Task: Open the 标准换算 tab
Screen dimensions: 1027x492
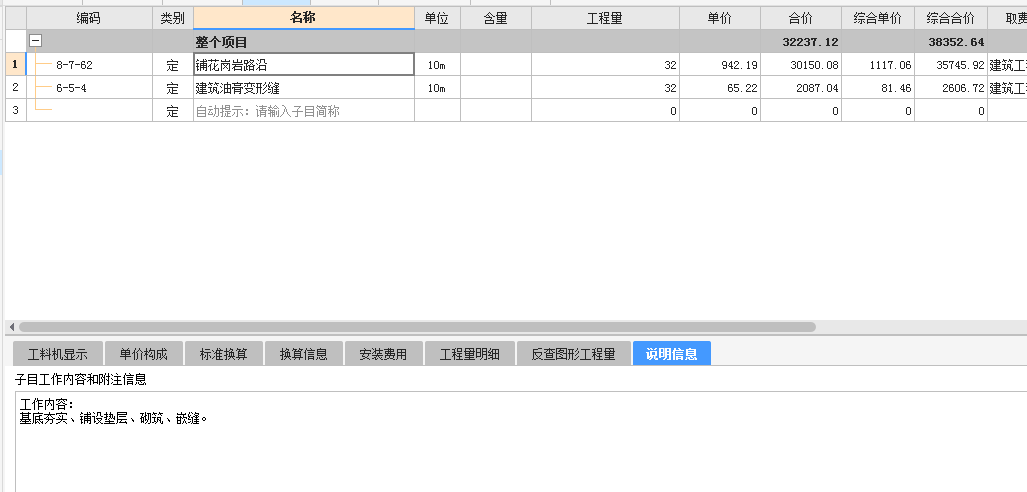Action: pos(224,354)
